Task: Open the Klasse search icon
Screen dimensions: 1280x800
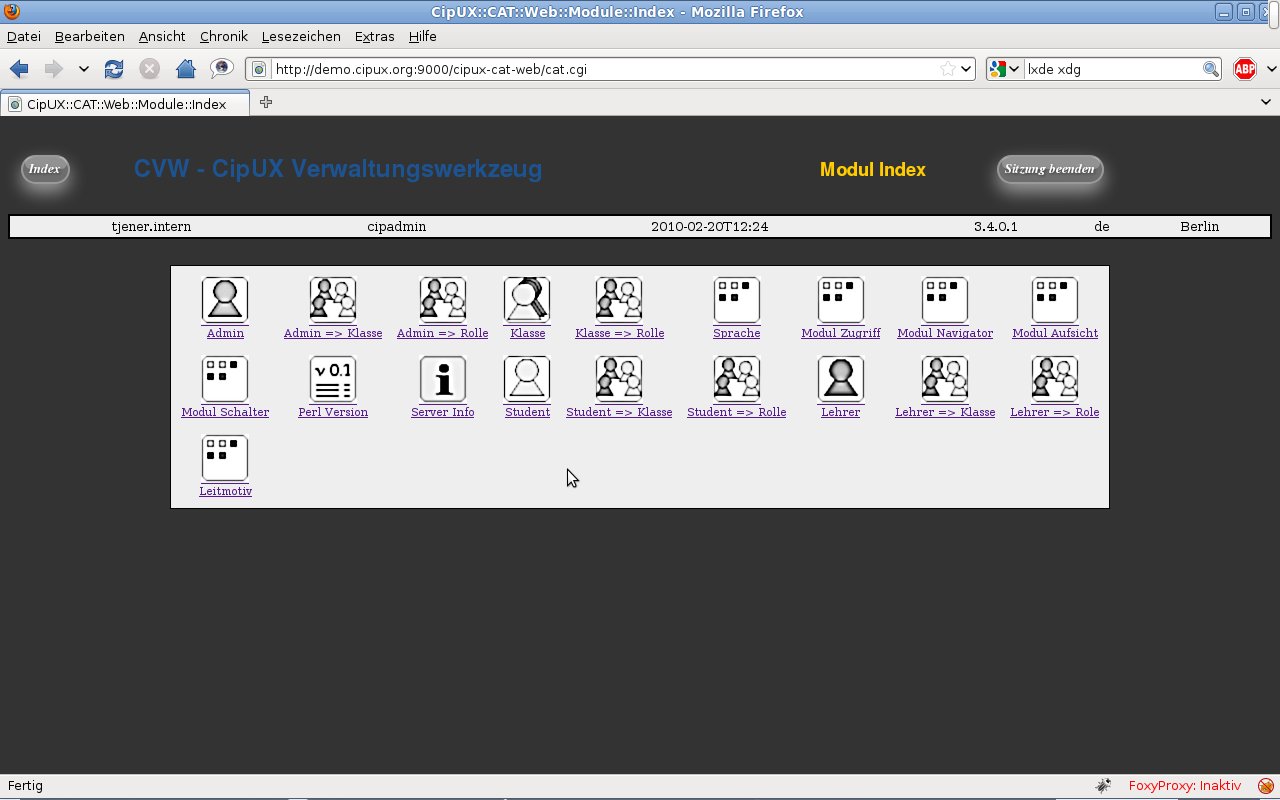Action: 527,300
